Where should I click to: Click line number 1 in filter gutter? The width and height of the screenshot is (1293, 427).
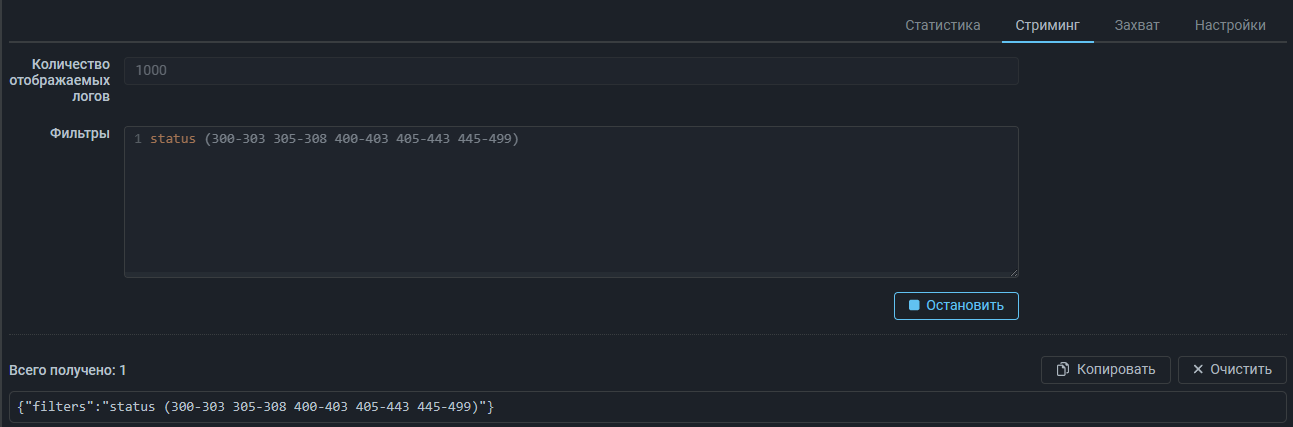tap(137, 139)
